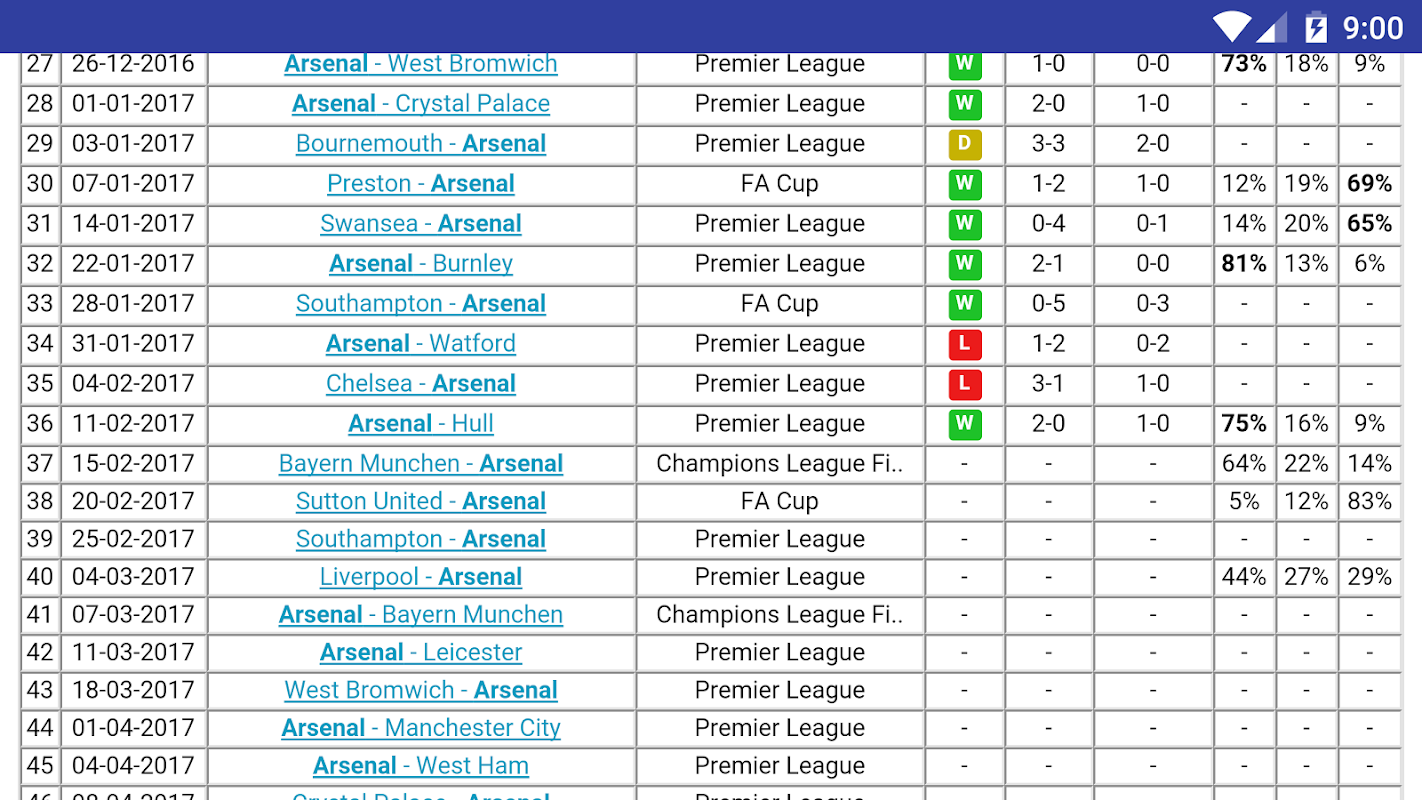Click the 0-5 score for Southampton - Arsenal
The image size is (1422, 800).
click(1048, 304)
